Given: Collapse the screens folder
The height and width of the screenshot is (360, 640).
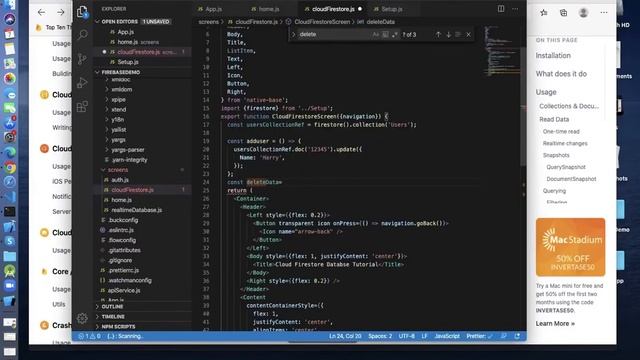Looking at the screenshot, I should [x=118, y=169].
